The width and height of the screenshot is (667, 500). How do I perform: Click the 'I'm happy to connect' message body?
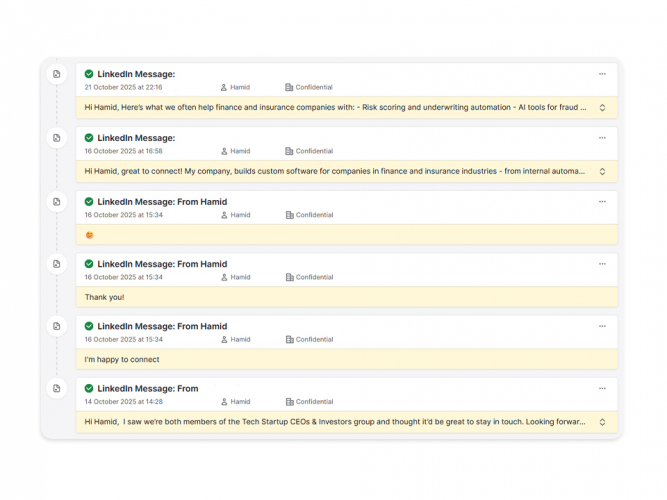(122, 360)
